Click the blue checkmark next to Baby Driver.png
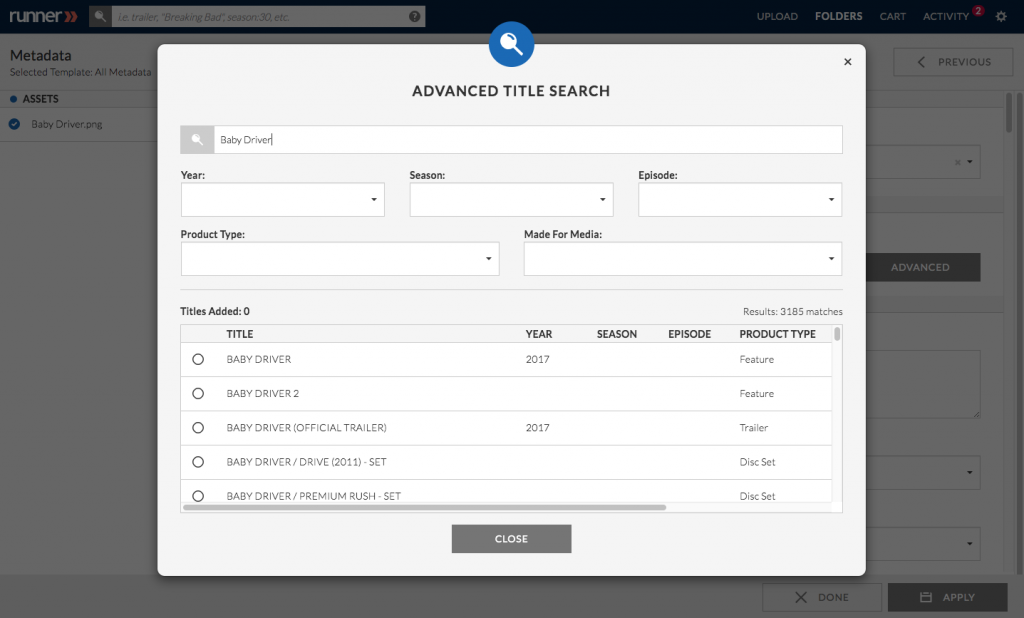 point(14,124)
